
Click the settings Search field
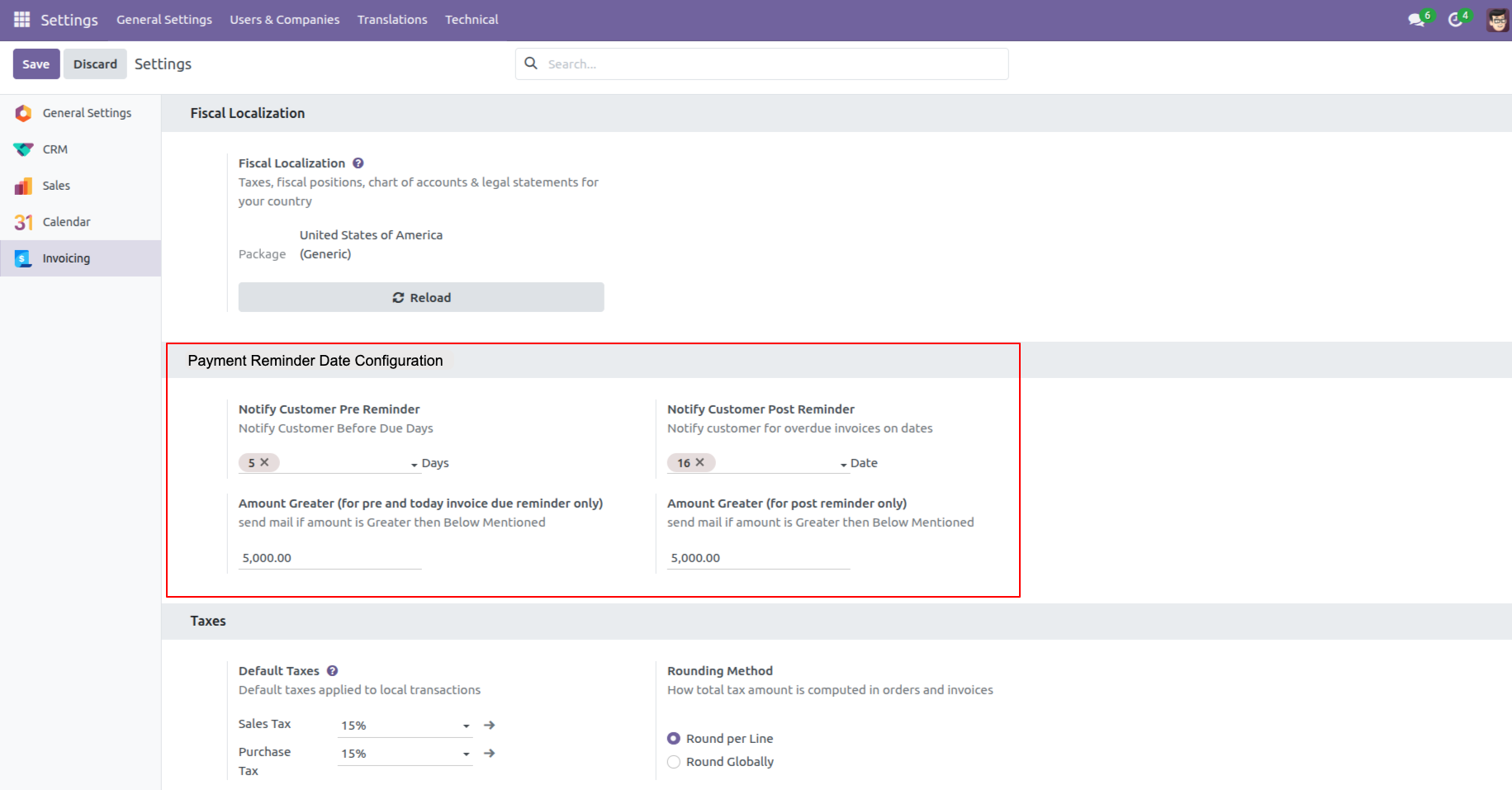(772, 64)
